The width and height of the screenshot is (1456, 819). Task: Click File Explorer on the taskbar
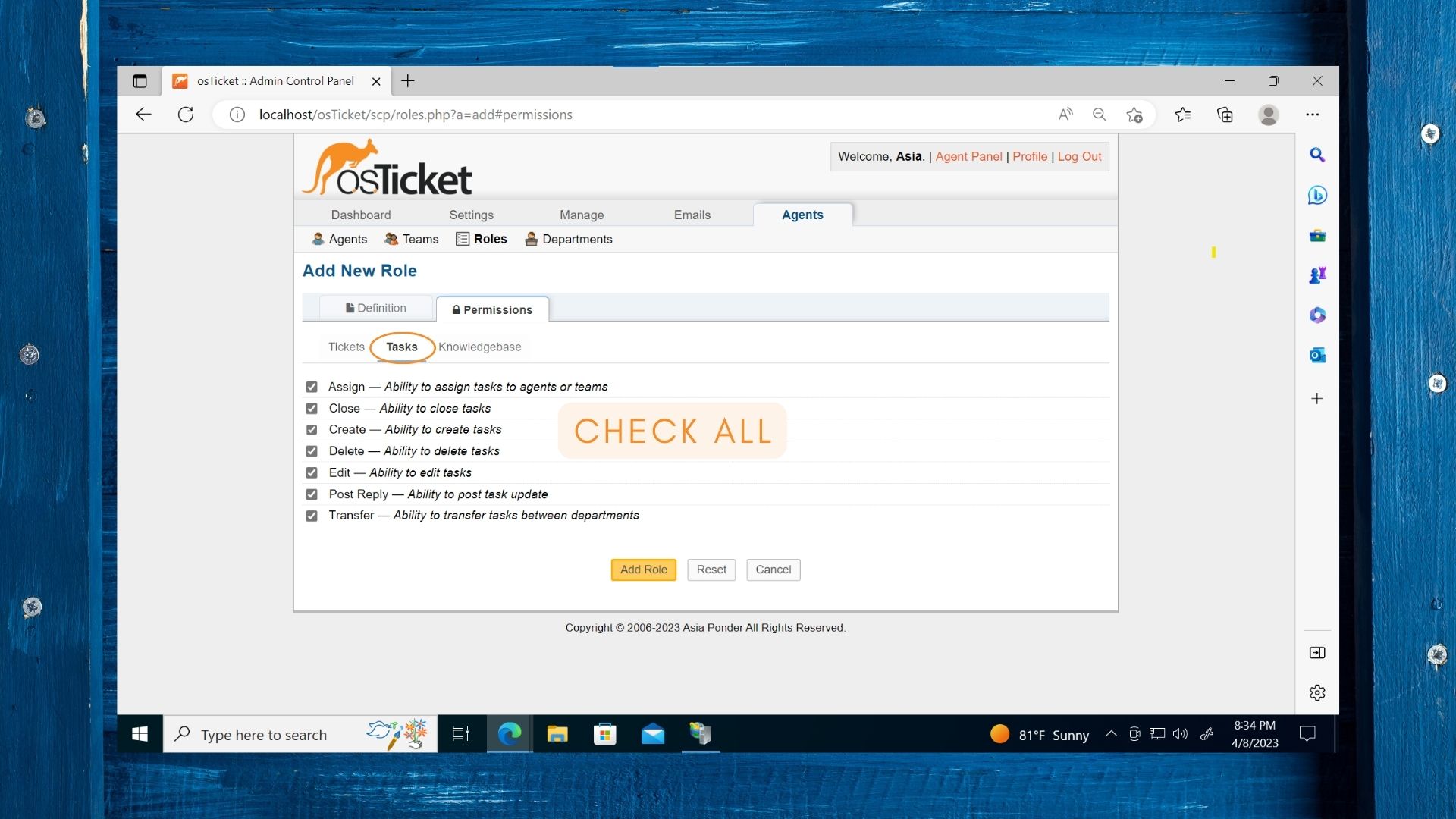tap(557, 734)
